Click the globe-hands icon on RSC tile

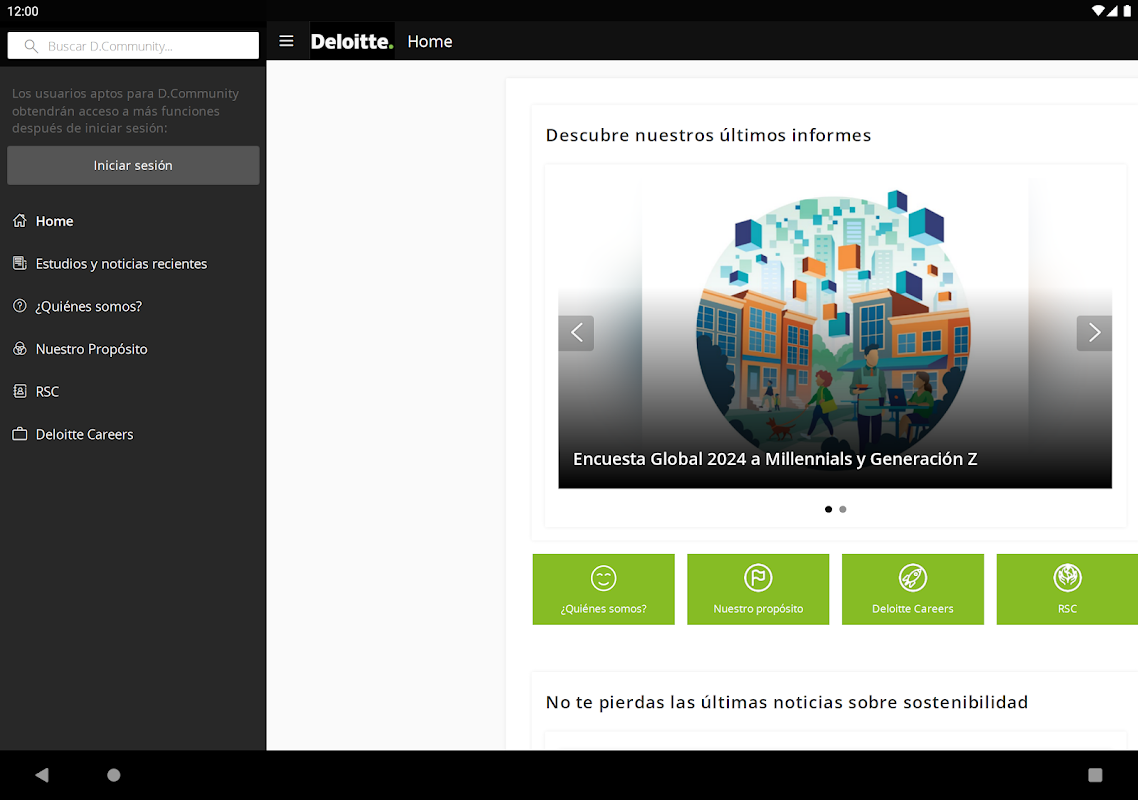[x=1067, y=578]
